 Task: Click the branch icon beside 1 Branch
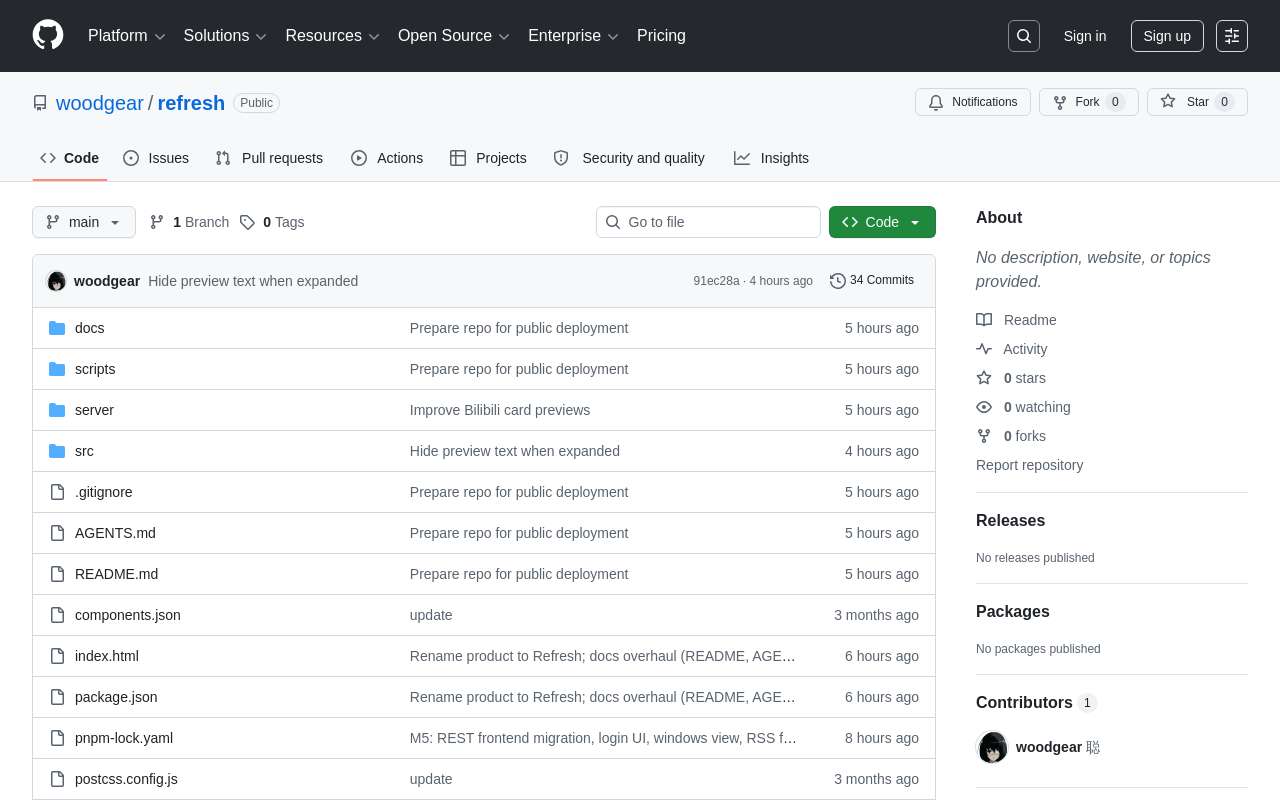(x=157, y=222)
